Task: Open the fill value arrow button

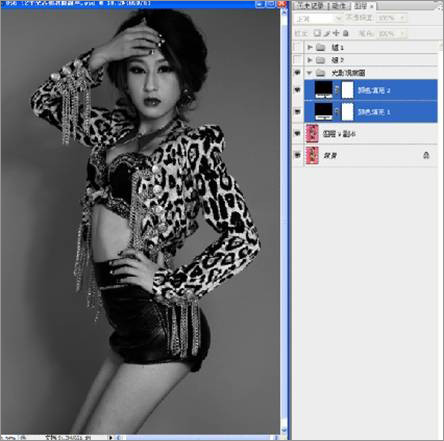Action: tap(402, 33)
